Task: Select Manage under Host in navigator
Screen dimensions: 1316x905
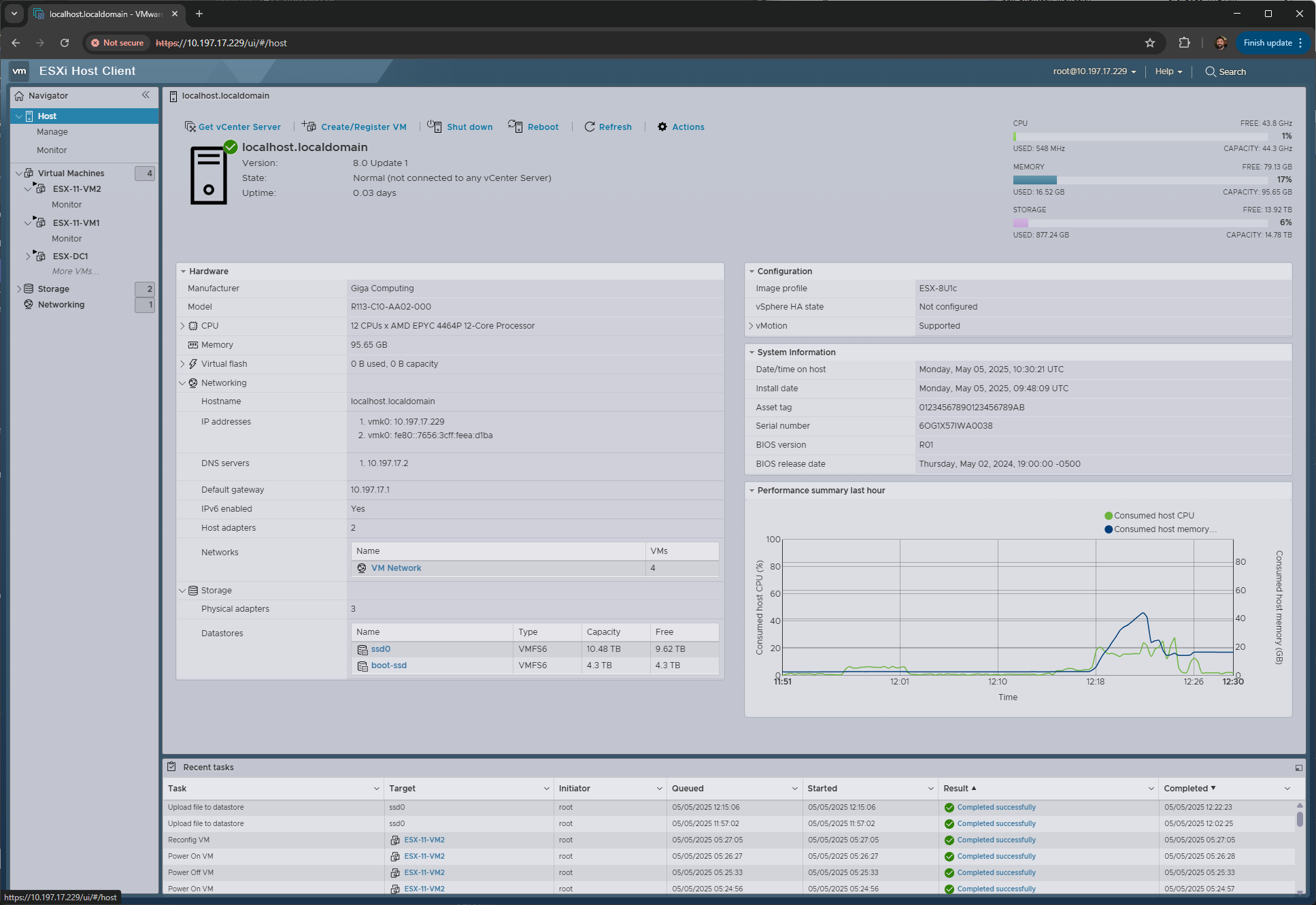Action: [x=52, y=132]
